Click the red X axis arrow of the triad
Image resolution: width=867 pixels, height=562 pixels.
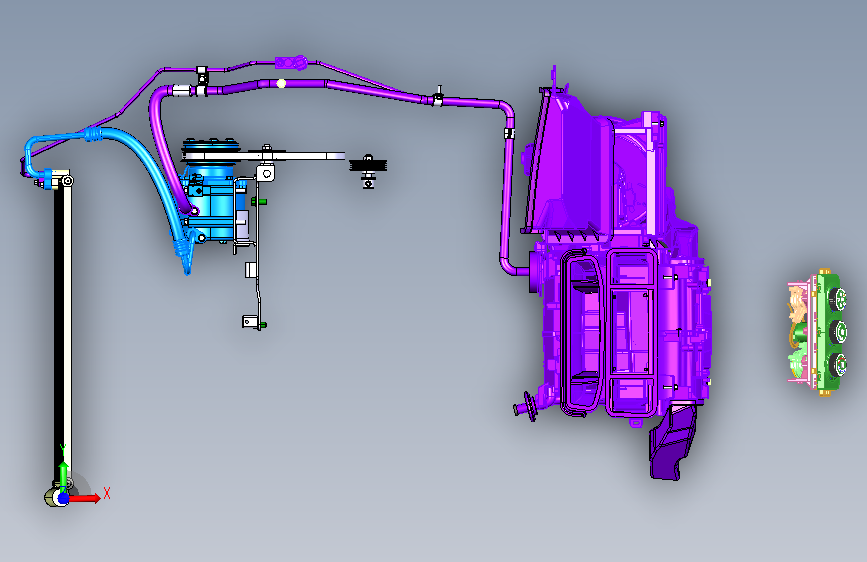coord(86,498)
